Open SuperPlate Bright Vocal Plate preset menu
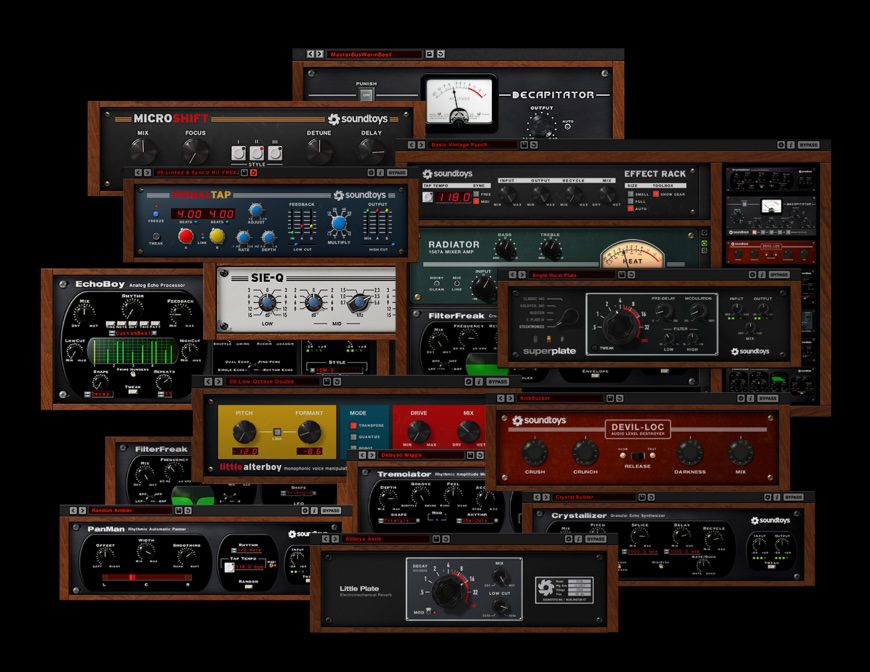This screenshot has height=672, width=870. coord(571,275)
